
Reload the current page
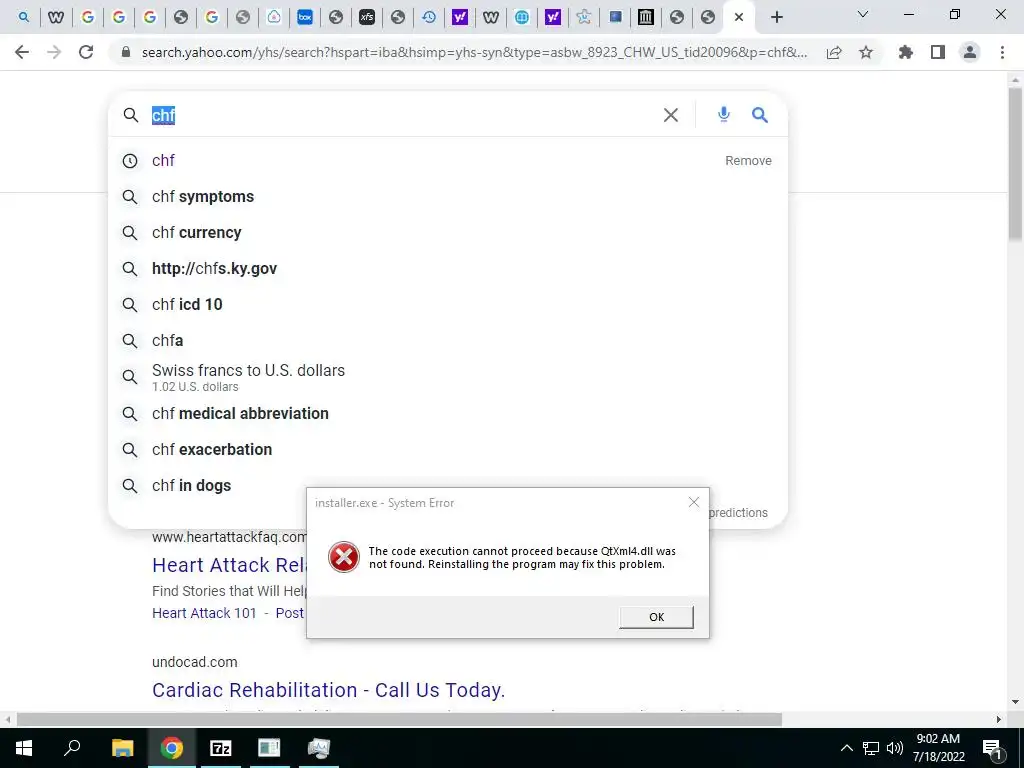86,52
